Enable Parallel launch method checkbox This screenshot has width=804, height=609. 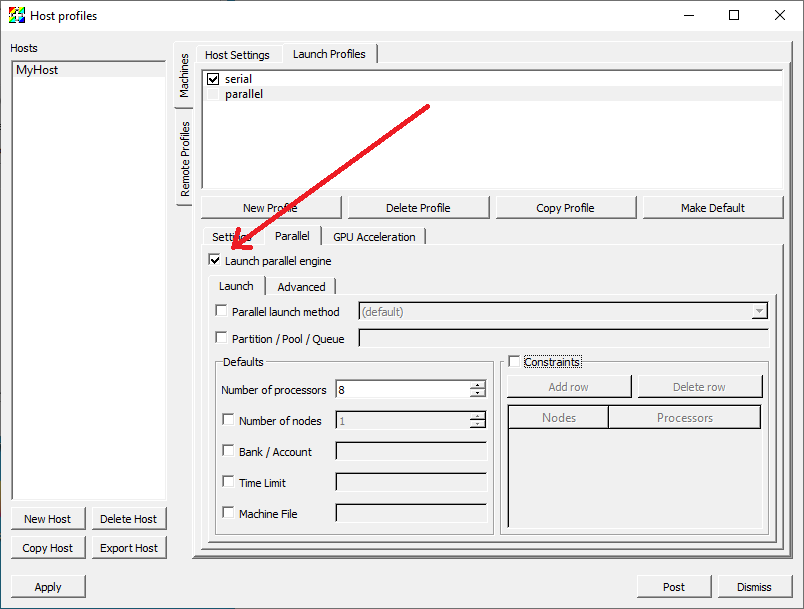(222, 311)
